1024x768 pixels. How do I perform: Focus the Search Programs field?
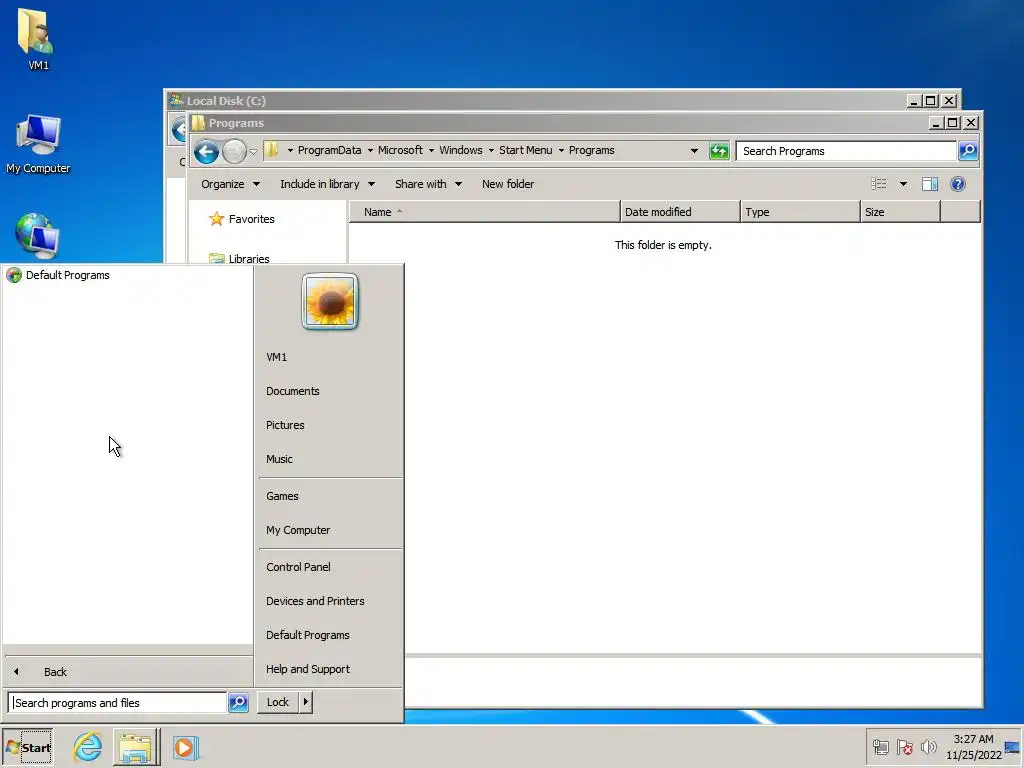(846, 151)
